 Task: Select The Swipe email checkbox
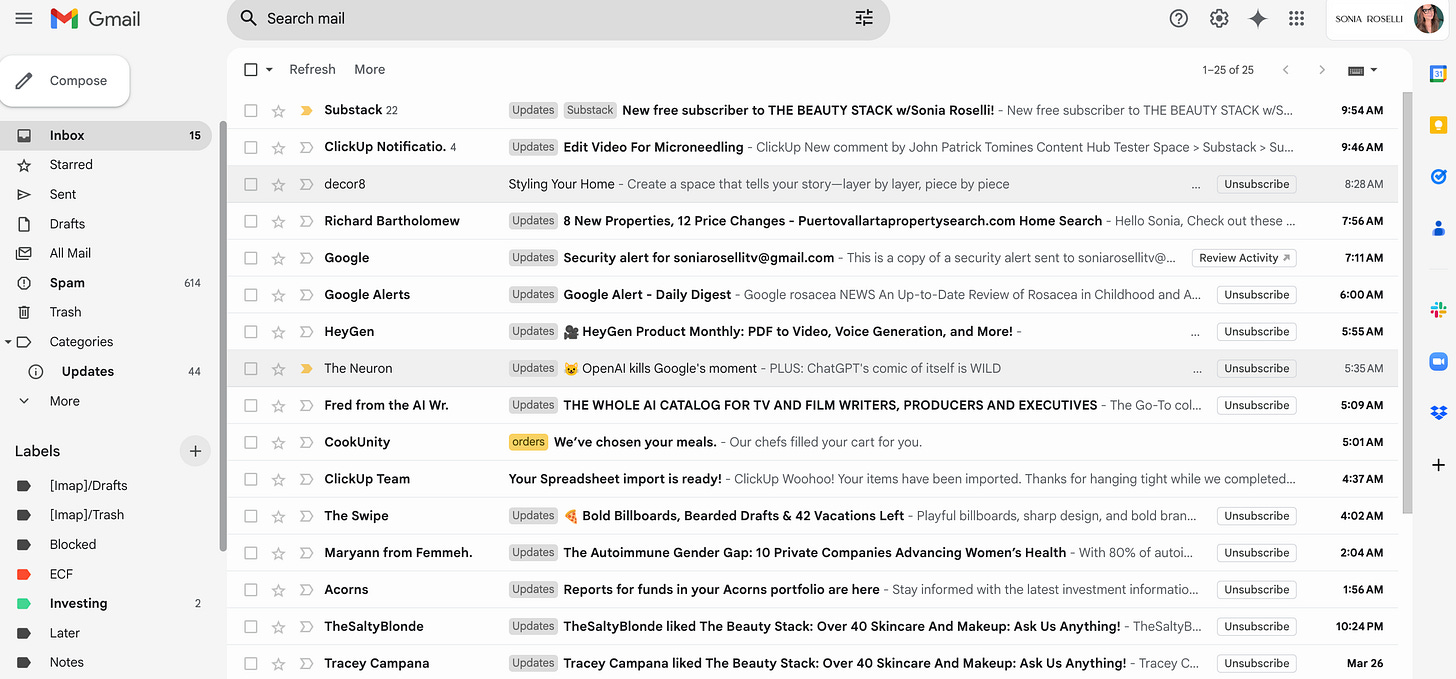251,516
